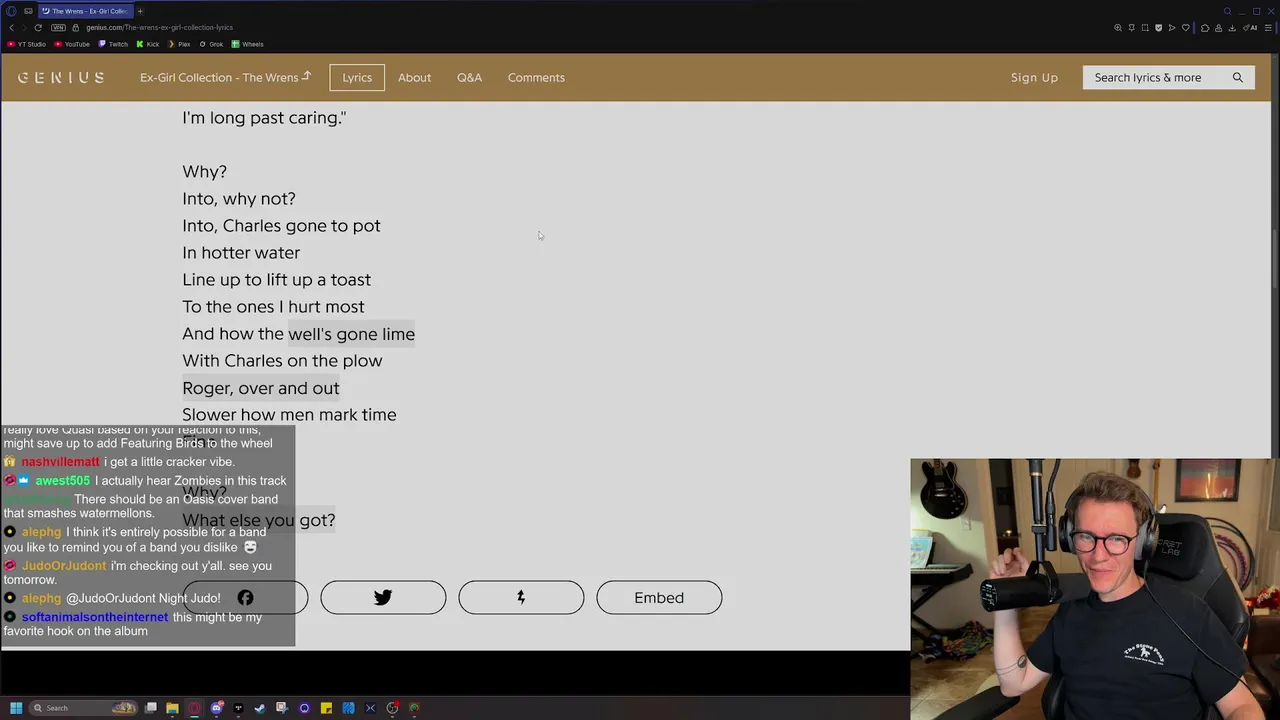Open the Ex-Girl Collection - The Wrens song link
Viewport: 1280px width, 720px height.
click(225, 77)
